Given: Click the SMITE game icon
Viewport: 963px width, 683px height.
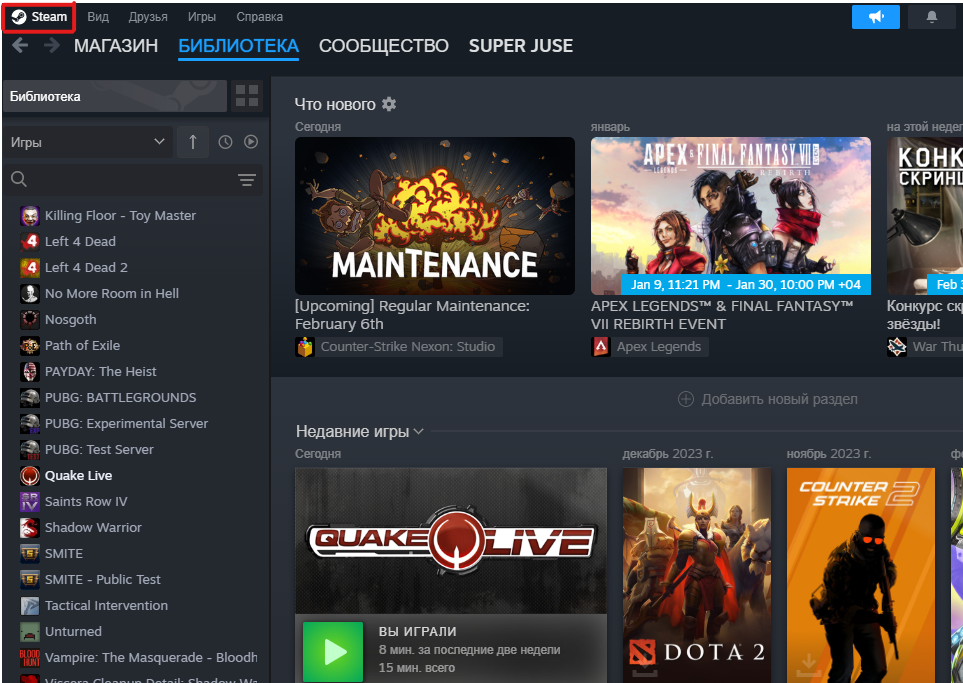Looking at the screenshot, I should click(x=29, y=553).
